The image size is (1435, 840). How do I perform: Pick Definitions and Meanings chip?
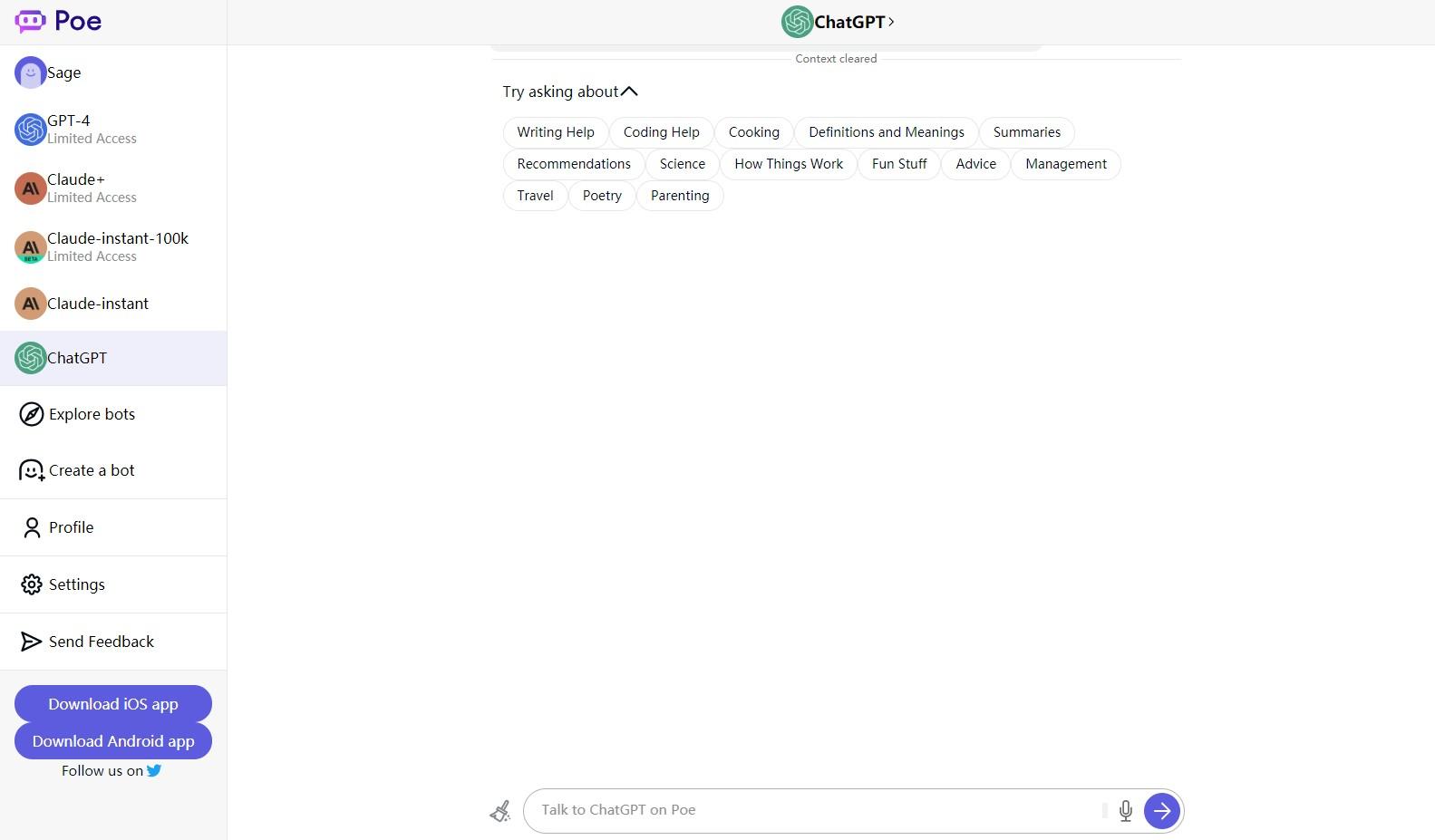pos(887,132)
